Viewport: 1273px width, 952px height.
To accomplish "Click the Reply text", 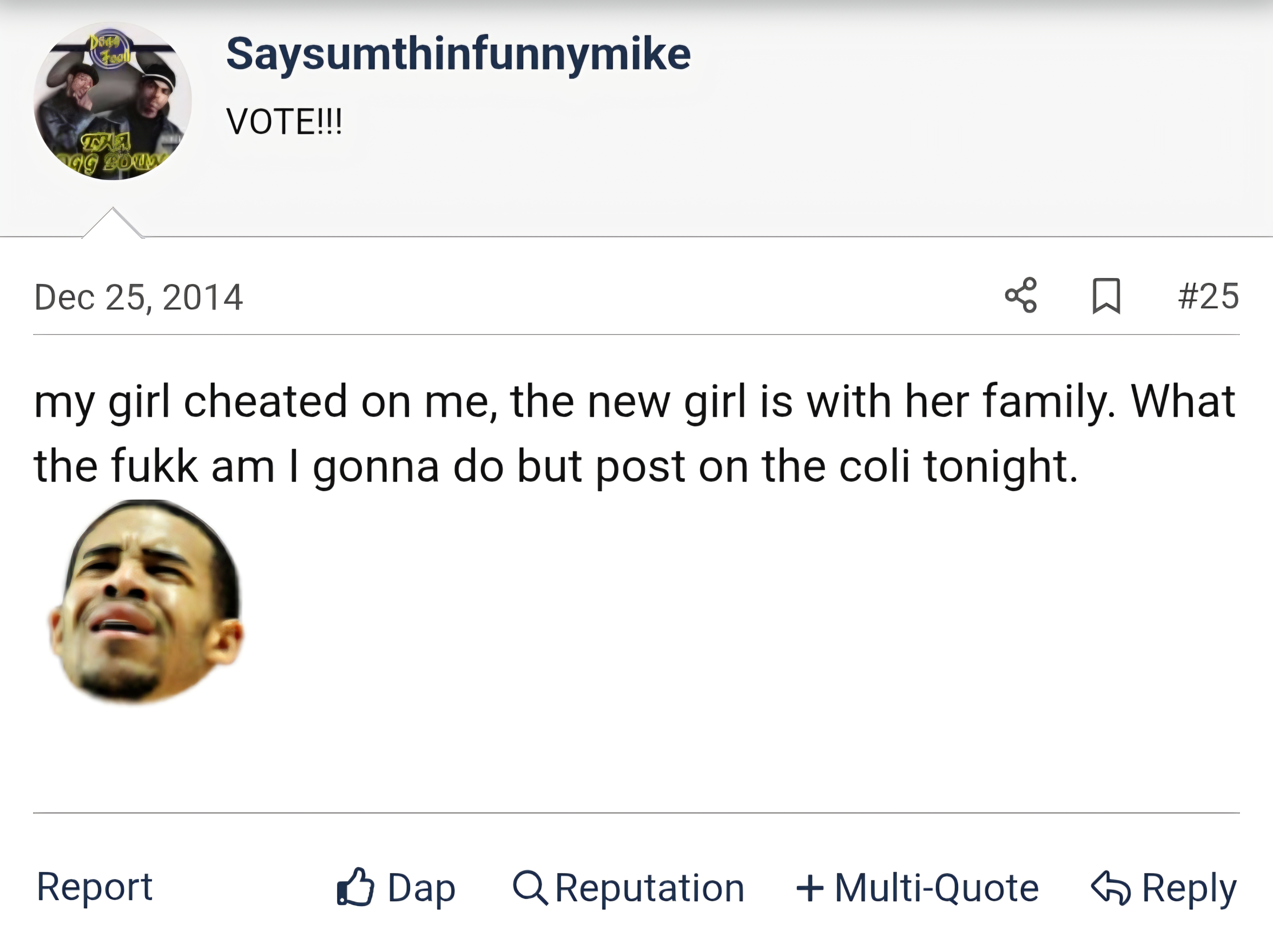I will click(x=1189, y=887).
